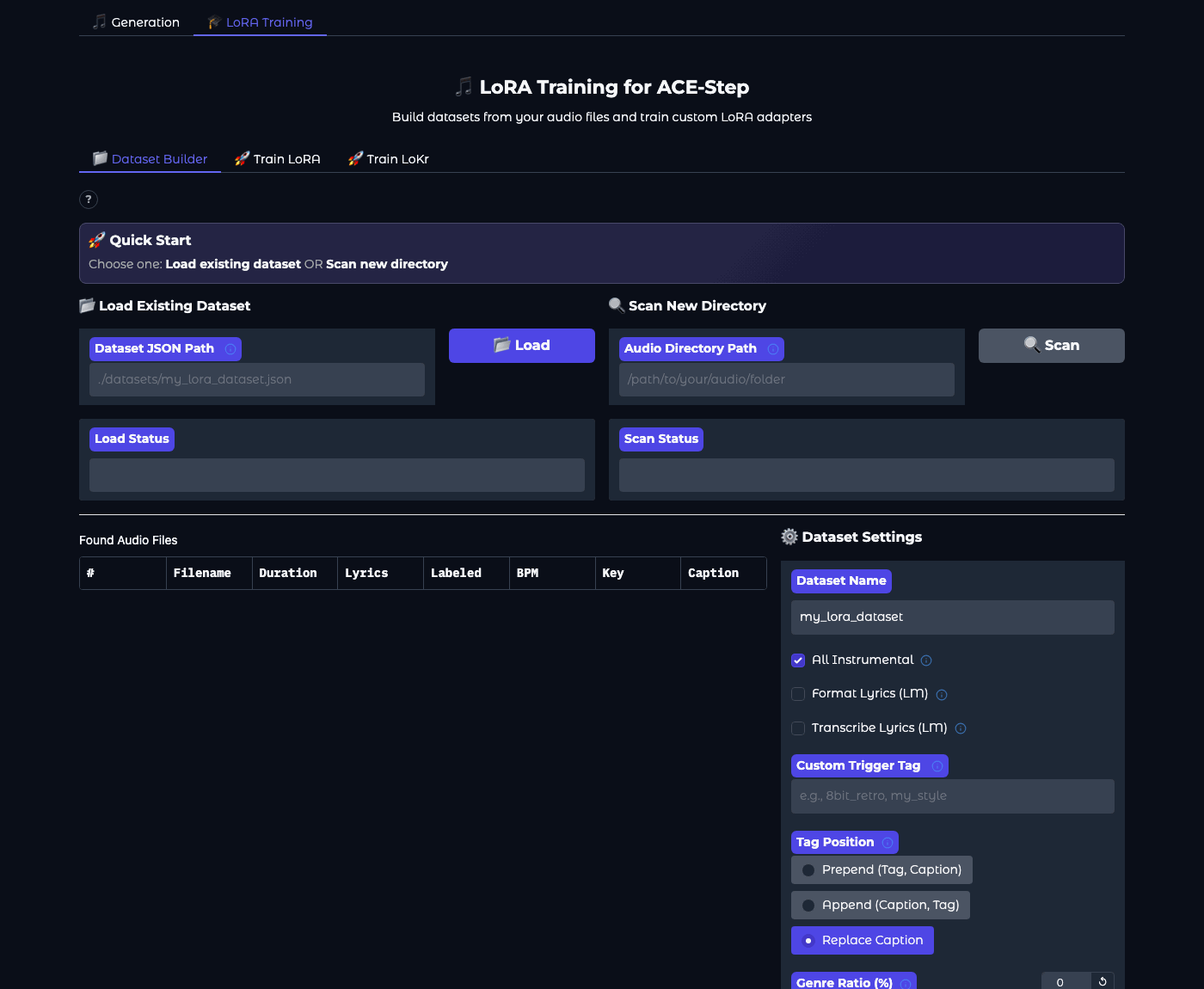The height and width of the screenshot is (989, 1204).
Task: Switch to the Generation tab
Action: pyautogui.click(x=136, y=22)
